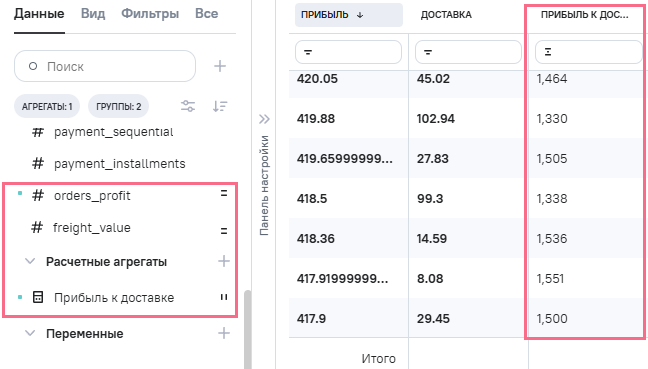This screenshot has width=648, height=369.
Task: Click the Группы: 2 chip
Action: [x=119, y=107]
